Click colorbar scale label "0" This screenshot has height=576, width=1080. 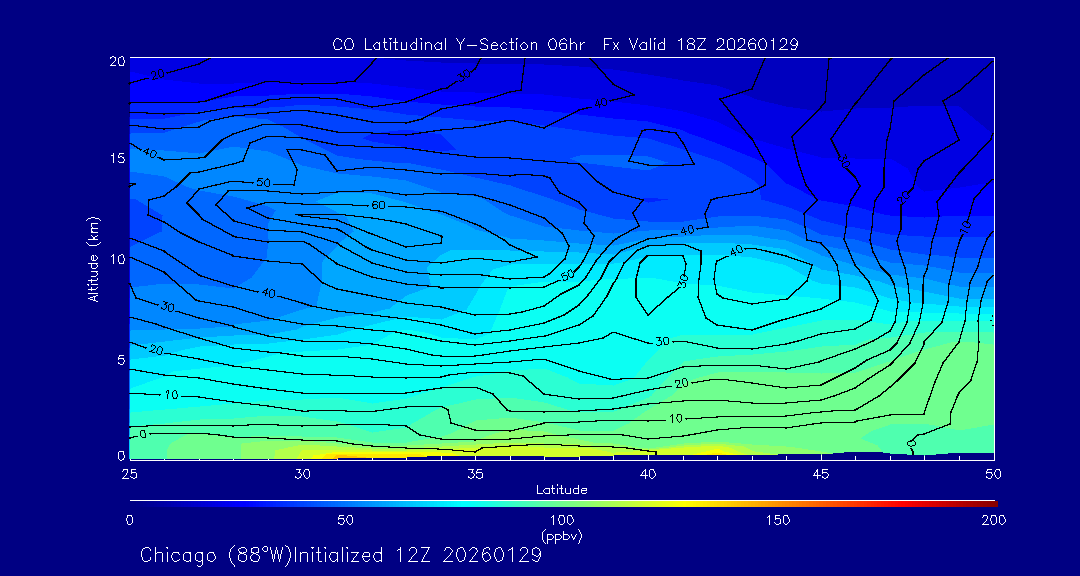(129, 520)
